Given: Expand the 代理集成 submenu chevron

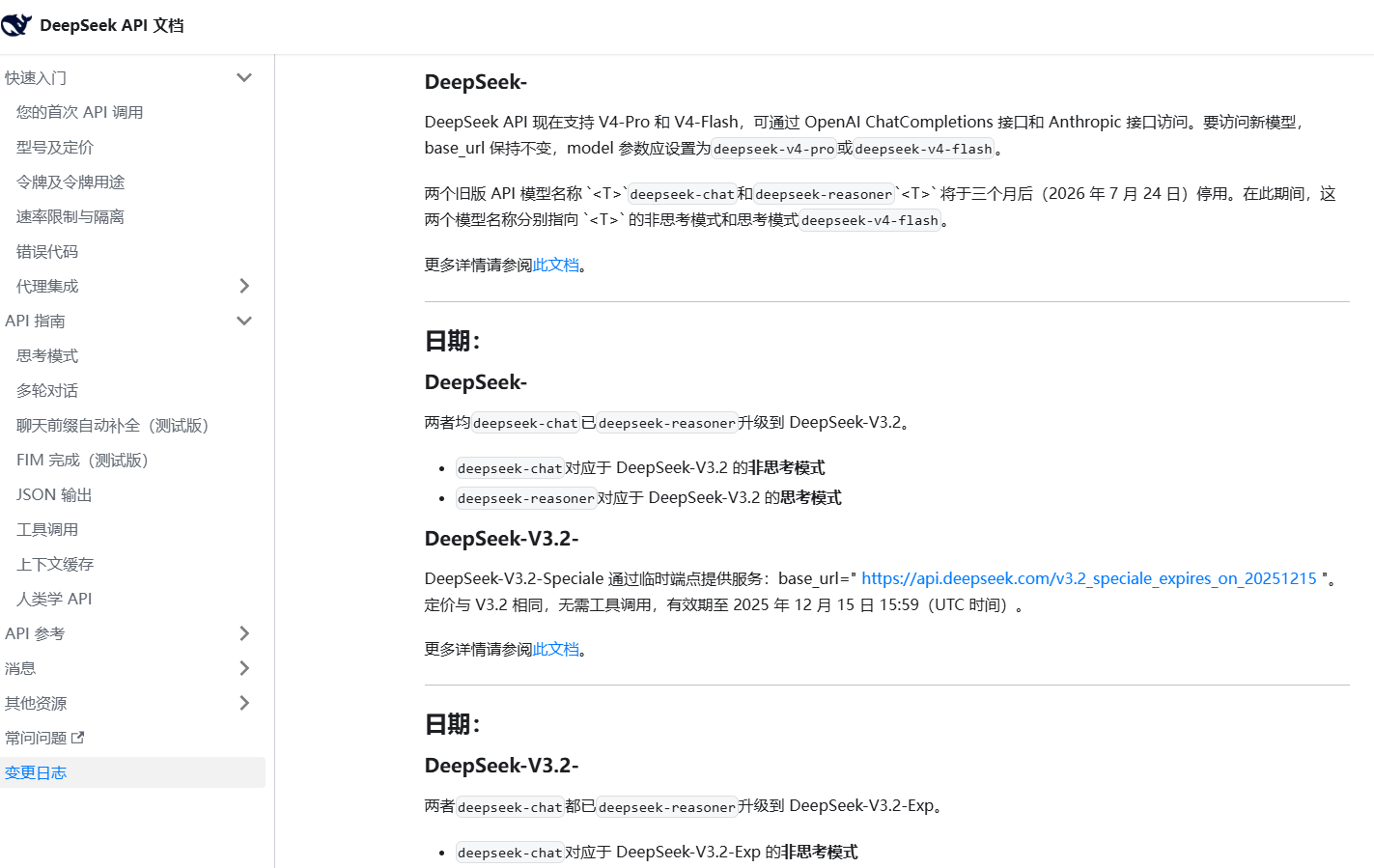Looking at the screenshot, I should point(244,286).
